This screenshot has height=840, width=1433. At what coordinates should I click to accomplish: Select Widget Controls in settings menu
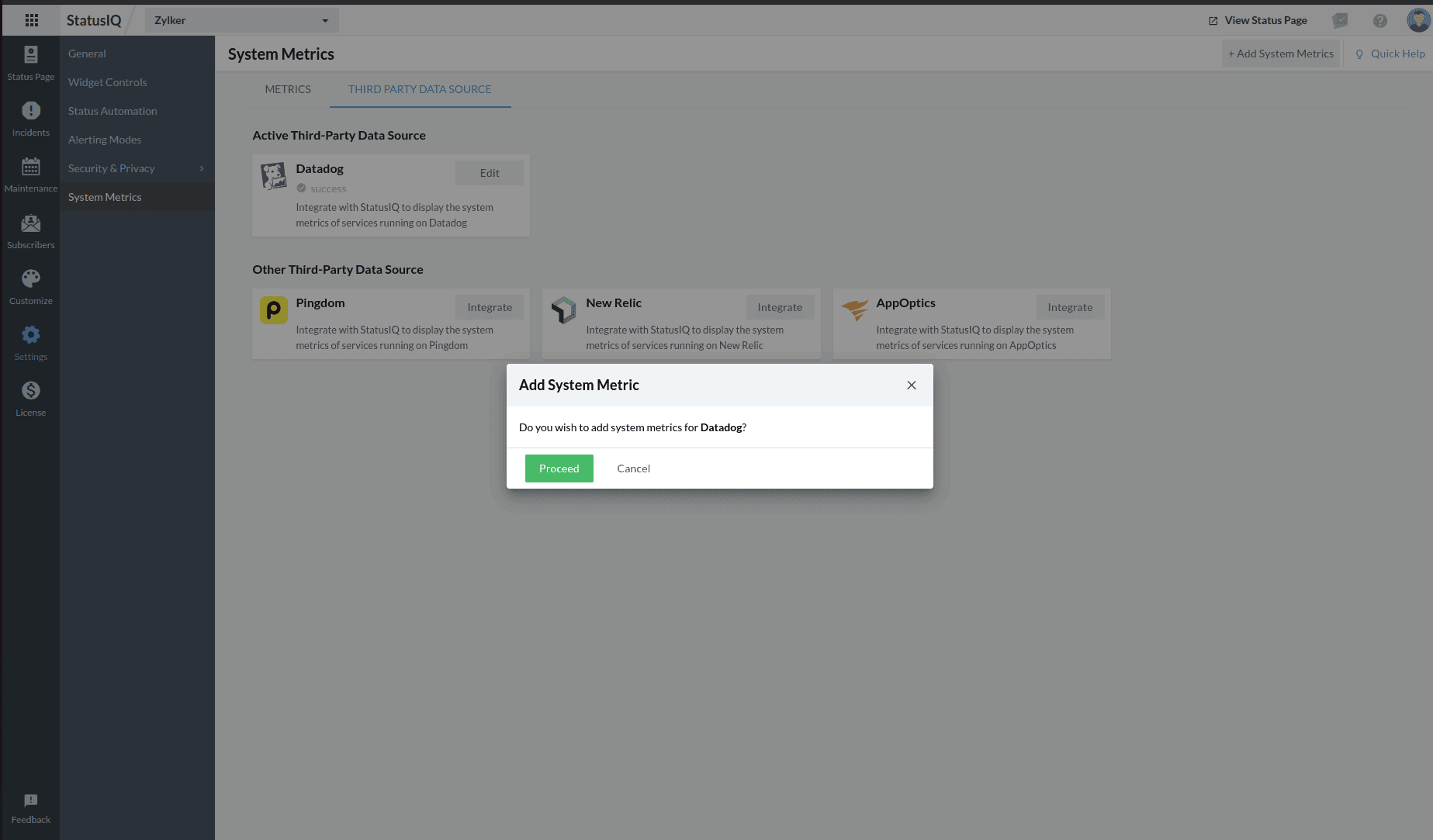click(x=107, y=82)
